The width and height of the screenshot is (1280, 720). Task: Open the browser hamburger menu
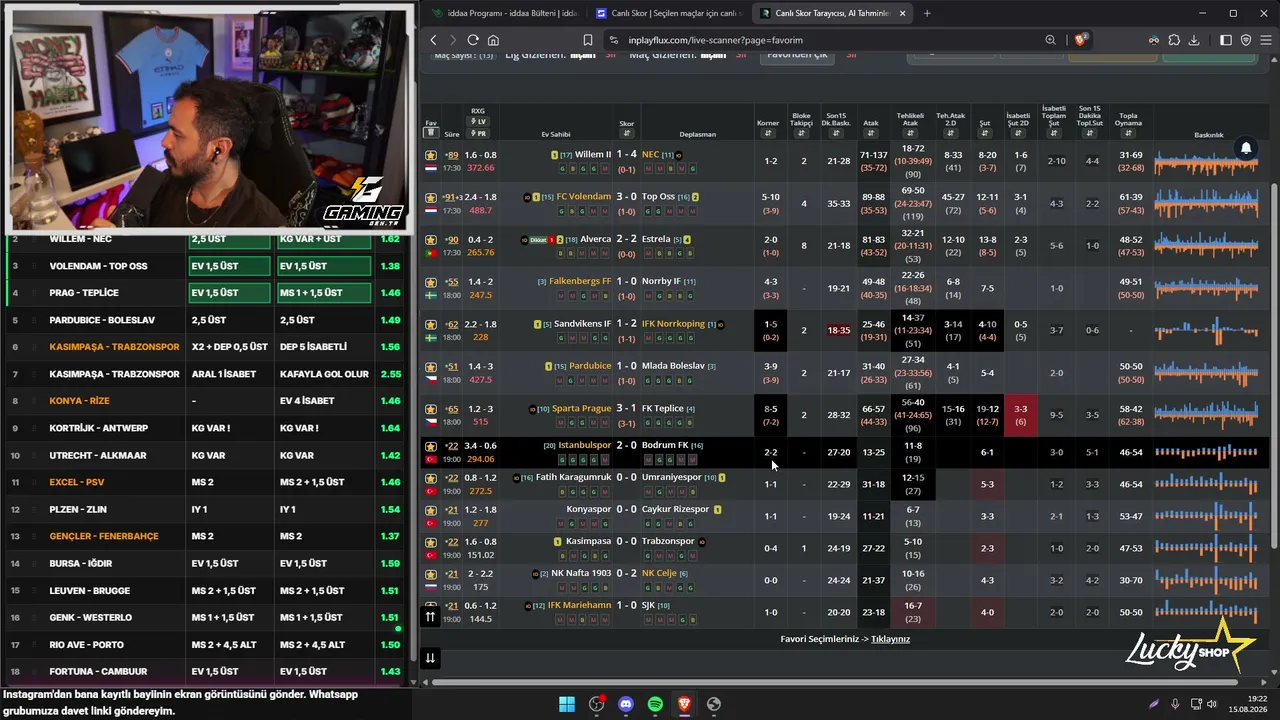pyautogui.click(x=1266, y=40)
